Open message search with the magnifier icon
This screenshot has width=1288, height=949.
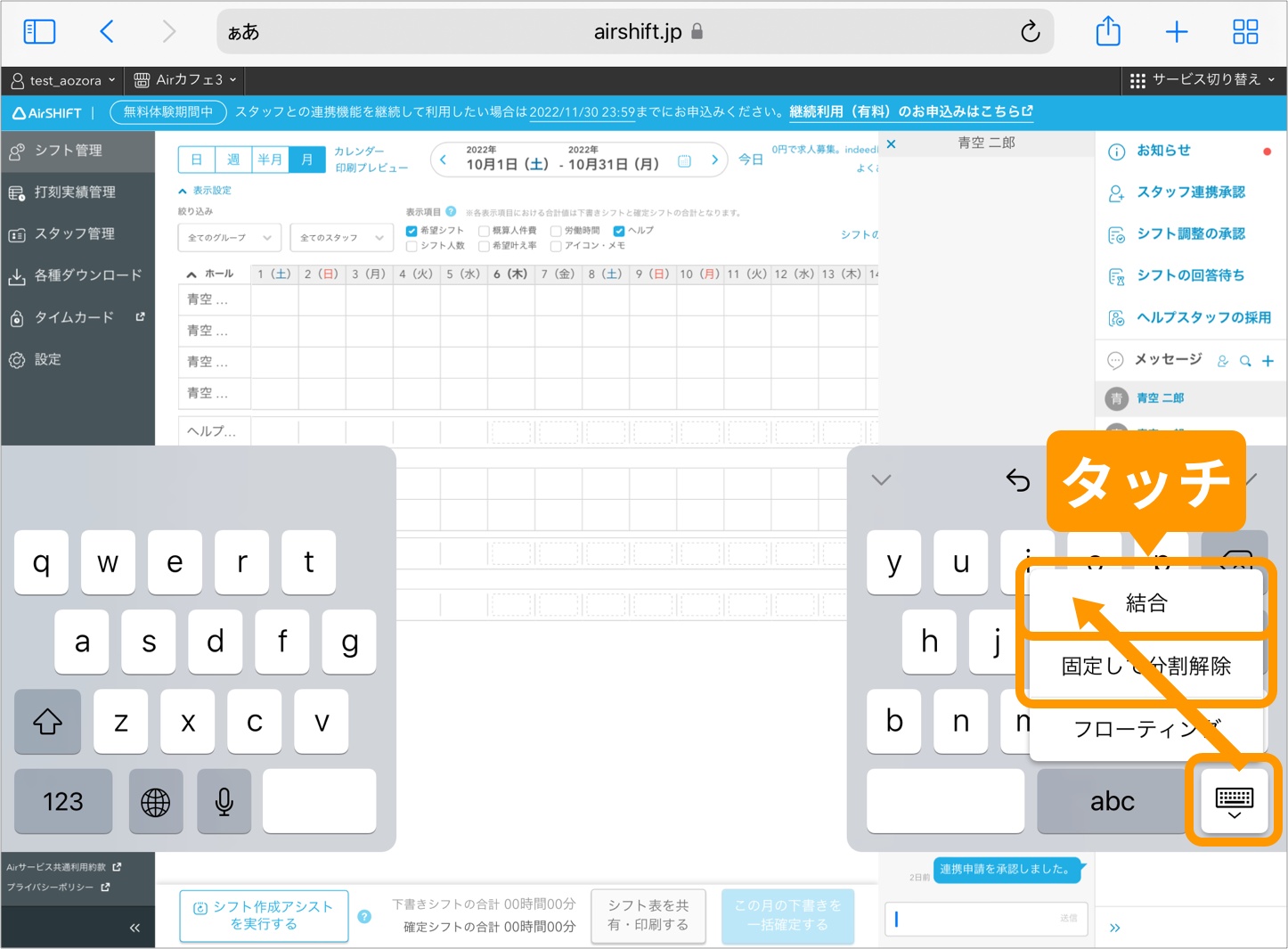pos(1245,361)
